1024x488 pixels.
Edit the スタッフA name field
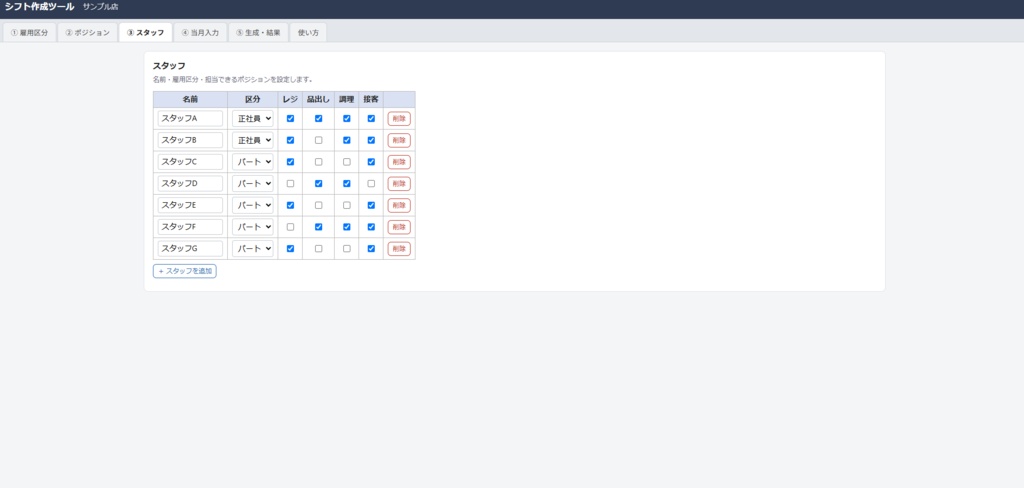pos(190,118)
